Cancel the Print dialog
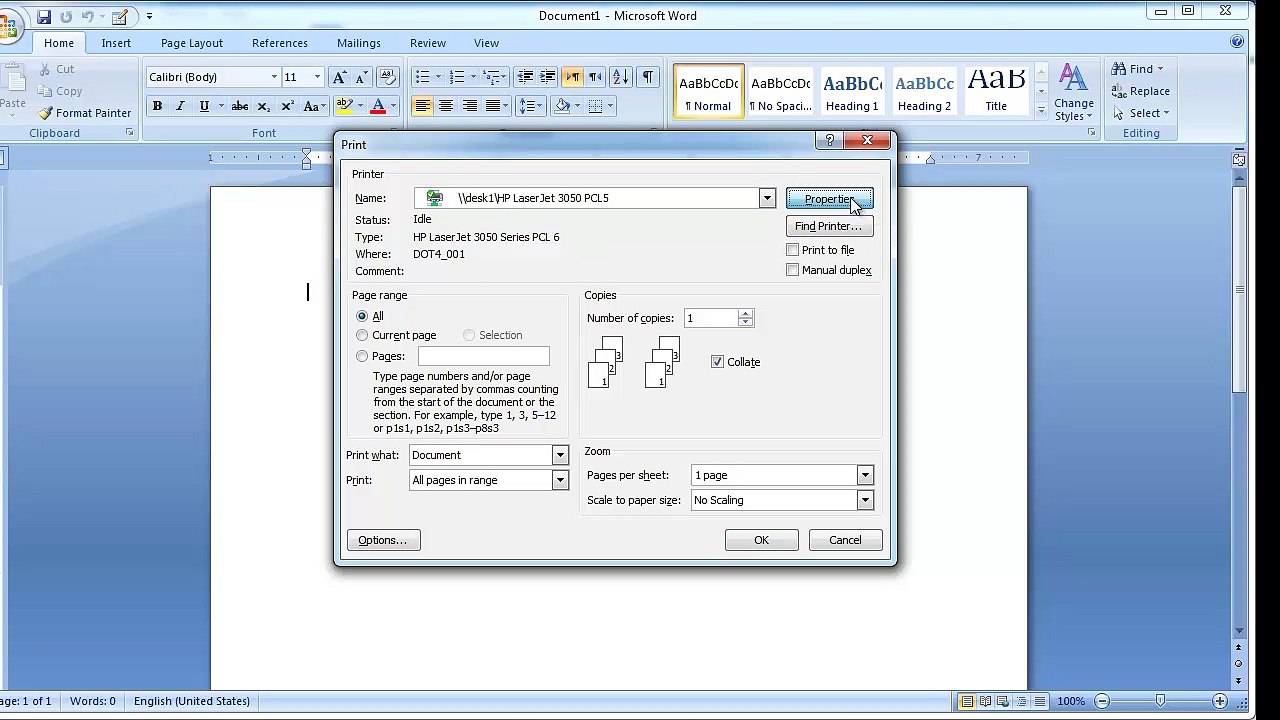This screenshot has width=1280, height=720. click(x=845, y=540)
